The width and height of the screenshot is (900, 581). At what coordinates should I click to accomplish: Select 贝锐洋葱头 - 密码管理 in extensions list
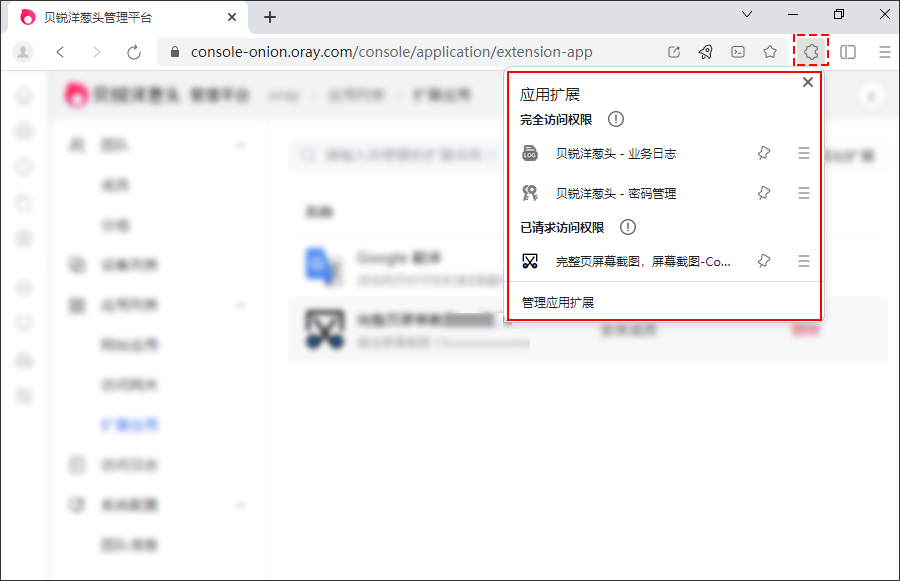pyautogui.click(x=622, y=193)
